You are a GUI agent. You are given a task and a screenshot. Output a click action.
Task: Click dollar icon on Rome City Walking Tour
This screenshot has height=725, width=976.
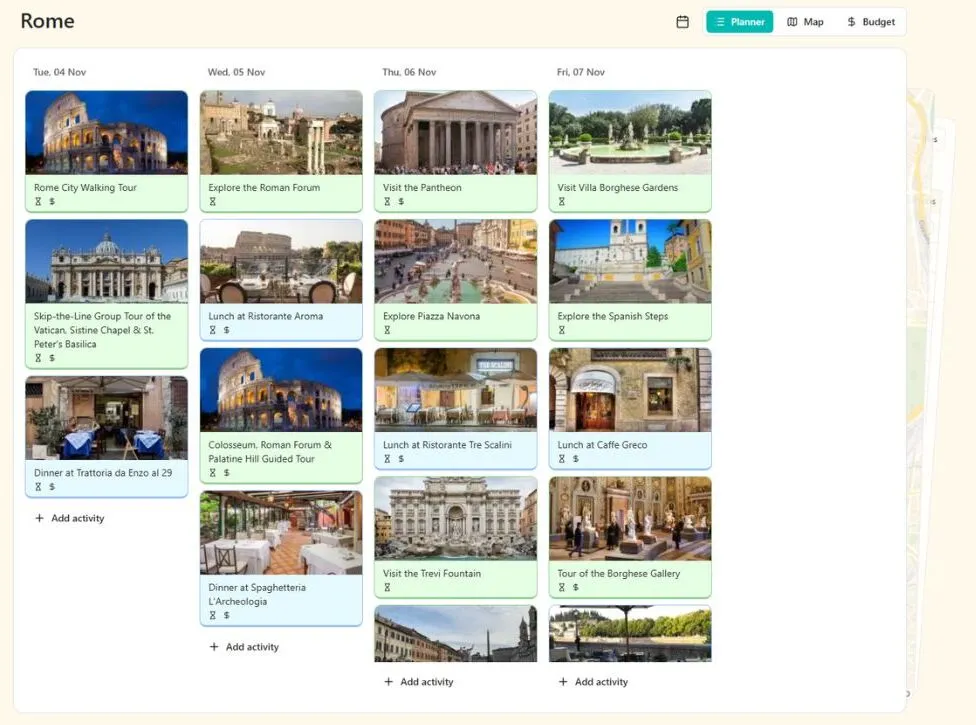tap(52, 202)
